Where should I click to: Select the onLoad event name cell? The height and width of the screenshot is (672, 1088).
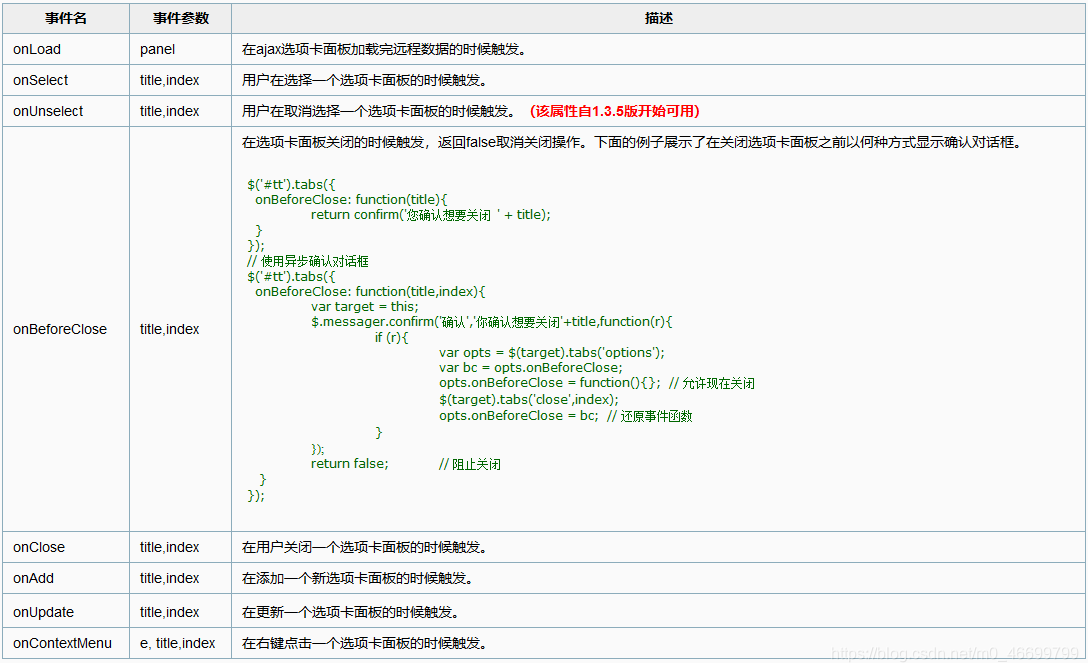(x=66, y=49)
